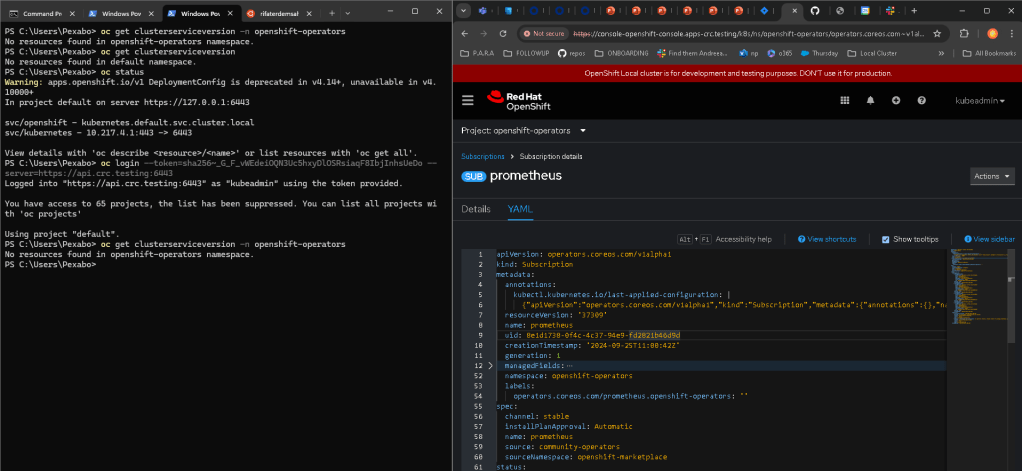Switch to the globe icon browser tab
The height and width of the screenshot is (471, 1022).
click(840, 11)
